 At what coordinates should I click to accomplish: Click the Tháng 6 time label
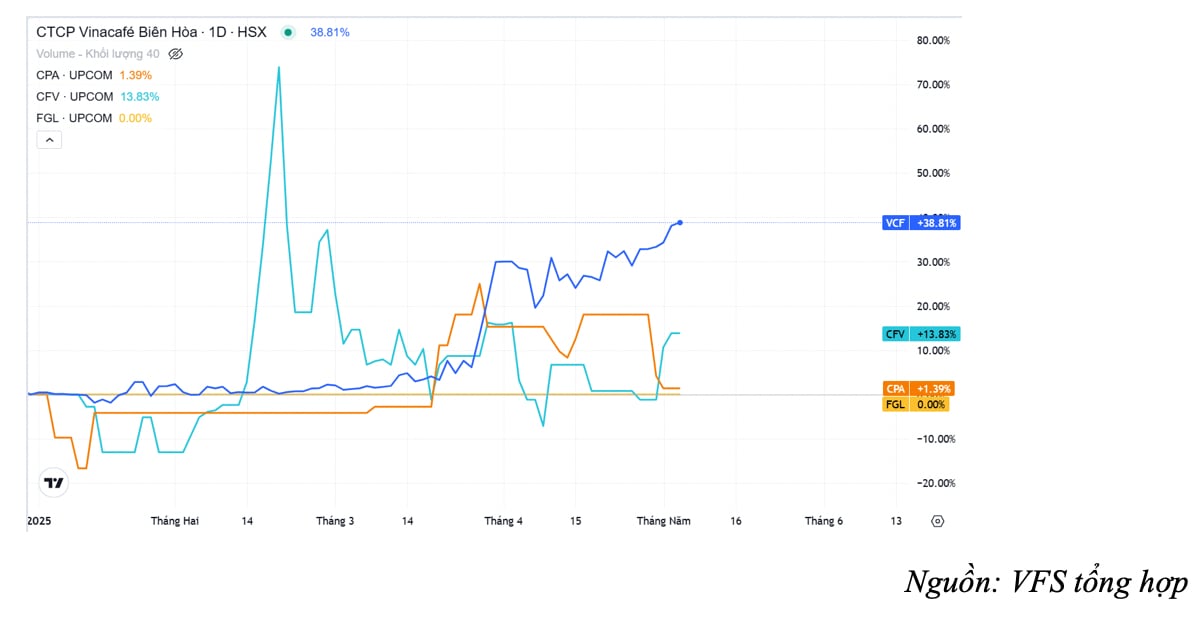[824, 521]
